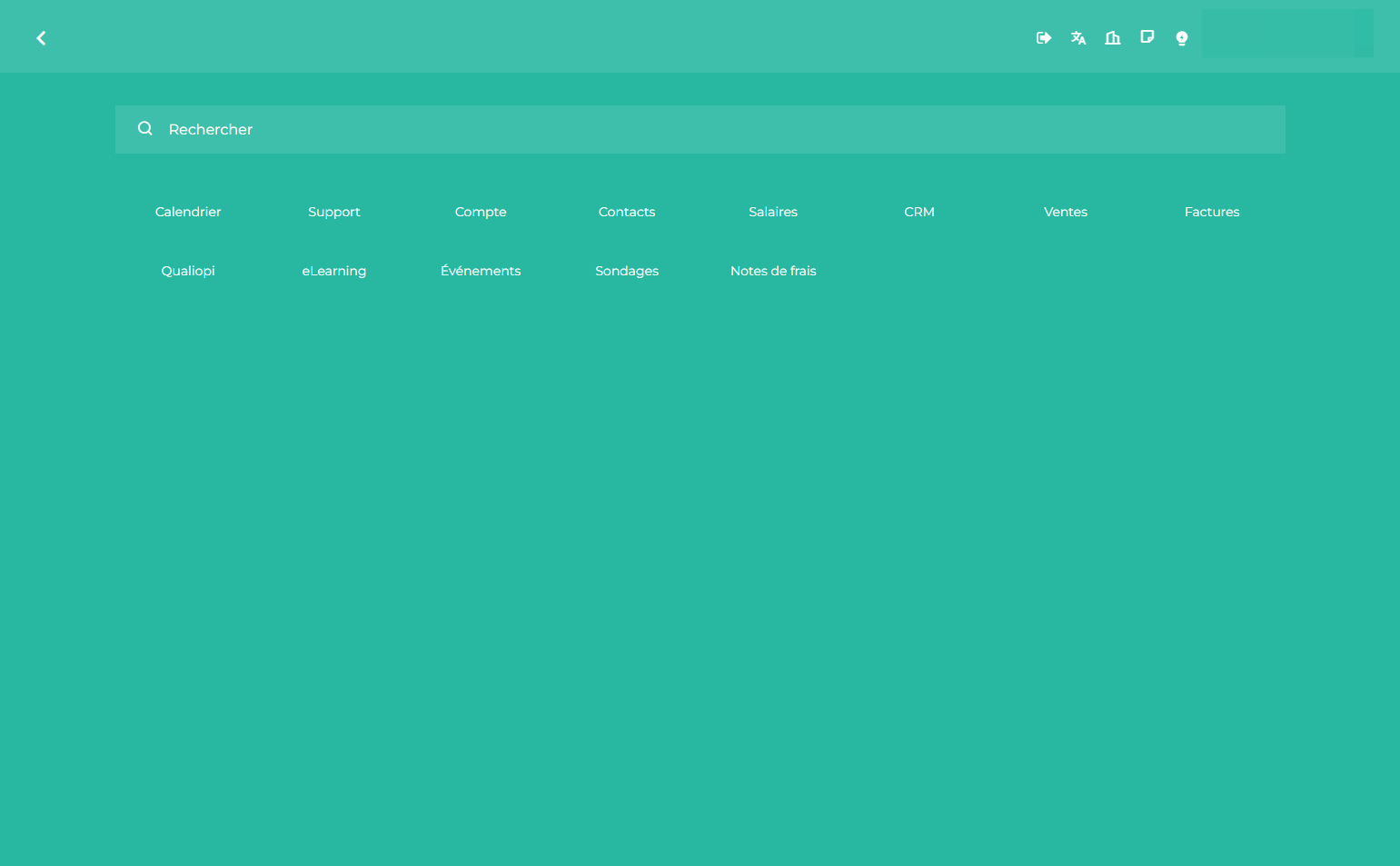
Task: Open the Calendrier module
Action: tap(188, 212)
